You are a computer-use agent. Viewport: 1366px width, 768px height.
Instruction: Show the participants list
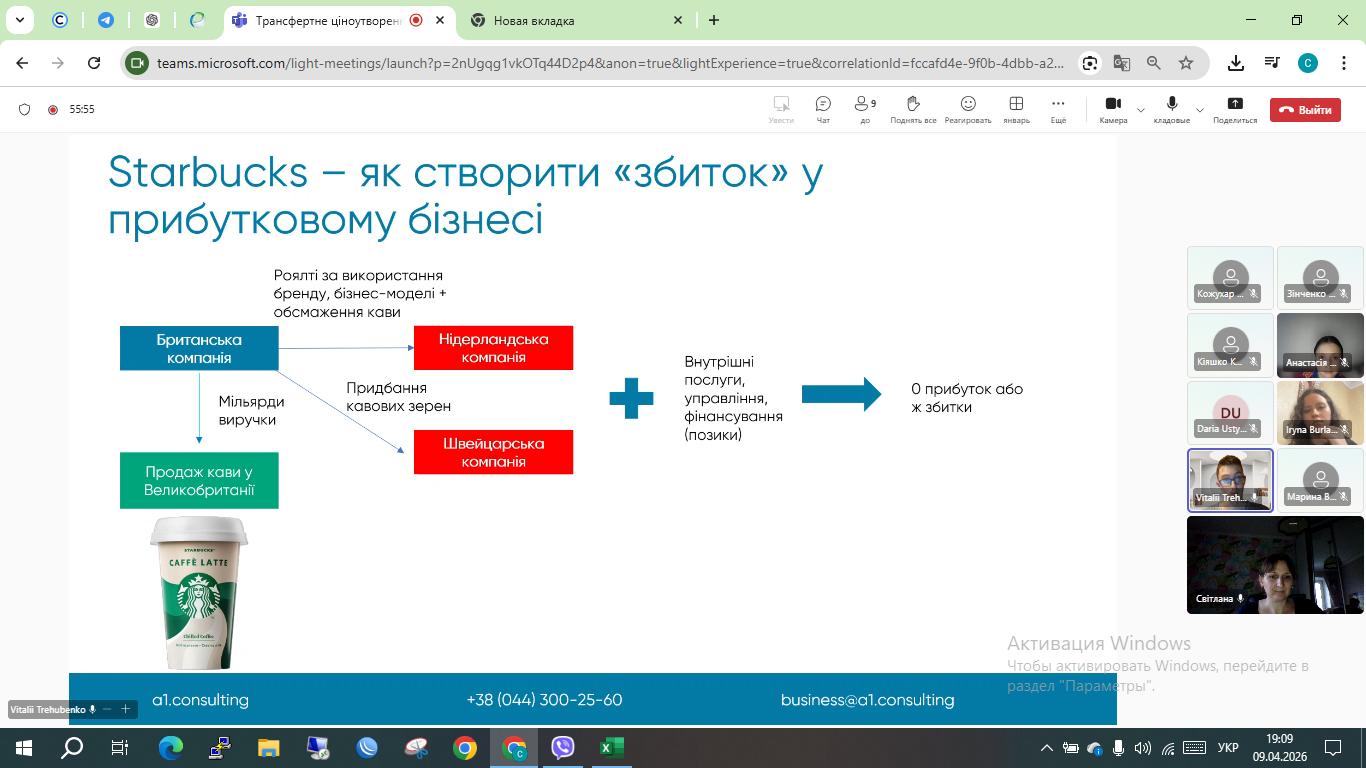click(x=864, y=108)
